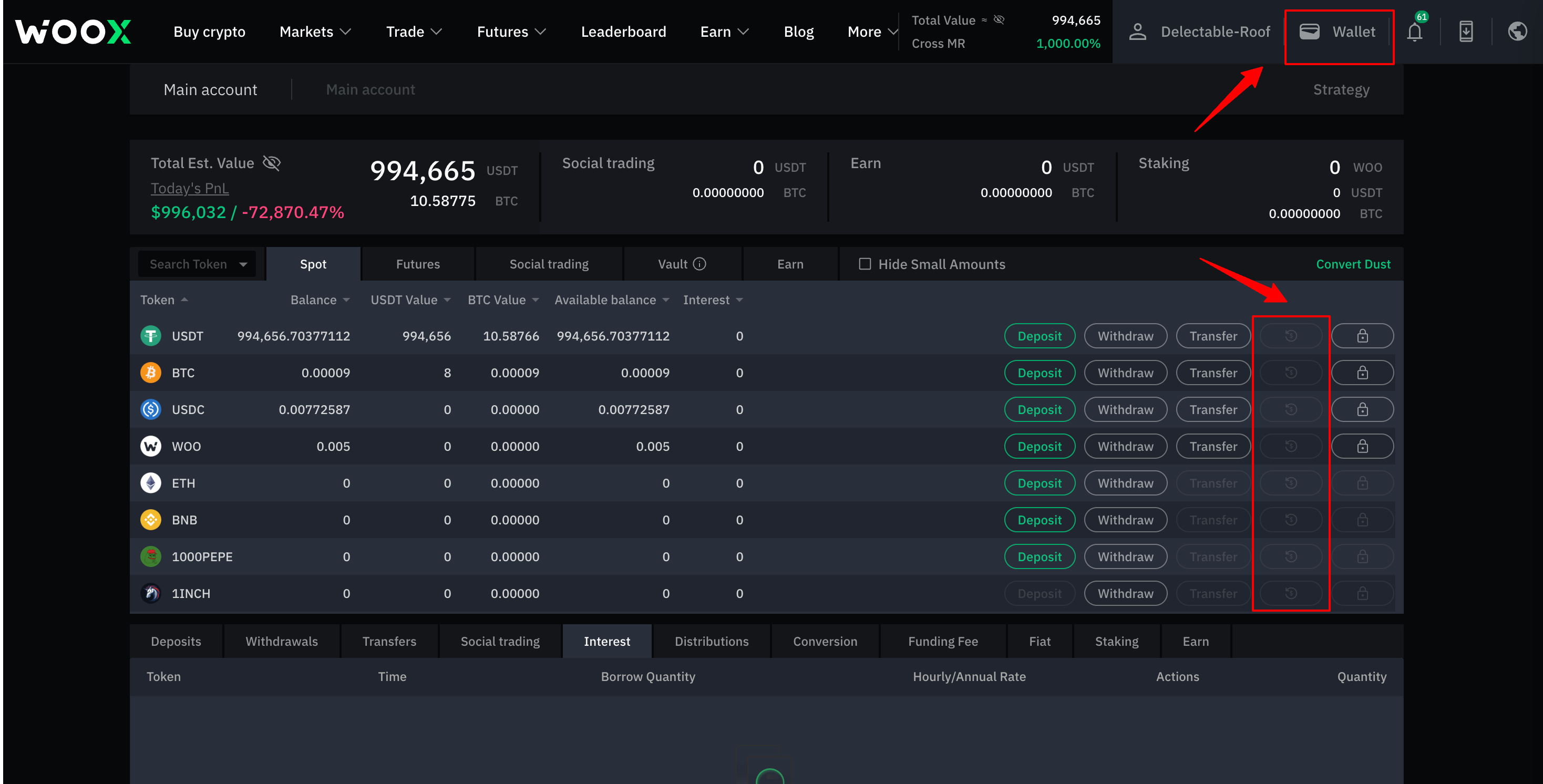Sort by BTC Value column
This screenshot has height=784, width=1543.
503,300
